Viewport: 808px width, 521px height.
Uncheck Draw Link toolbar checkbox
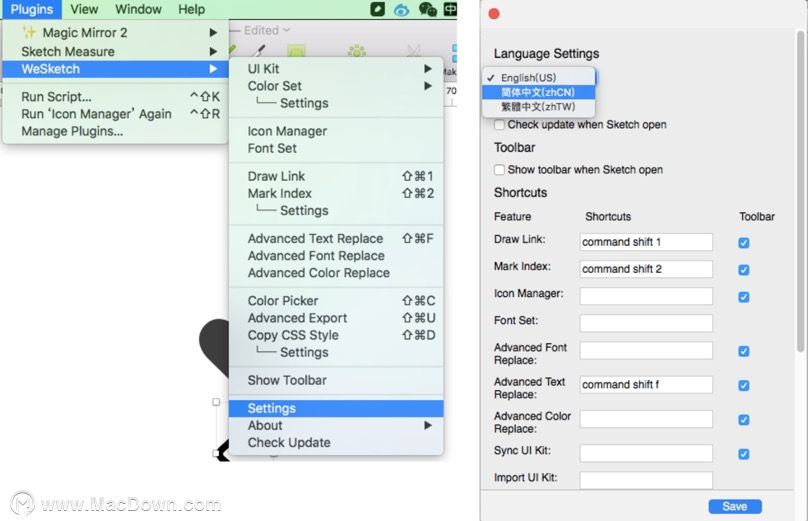pos(744,243)
